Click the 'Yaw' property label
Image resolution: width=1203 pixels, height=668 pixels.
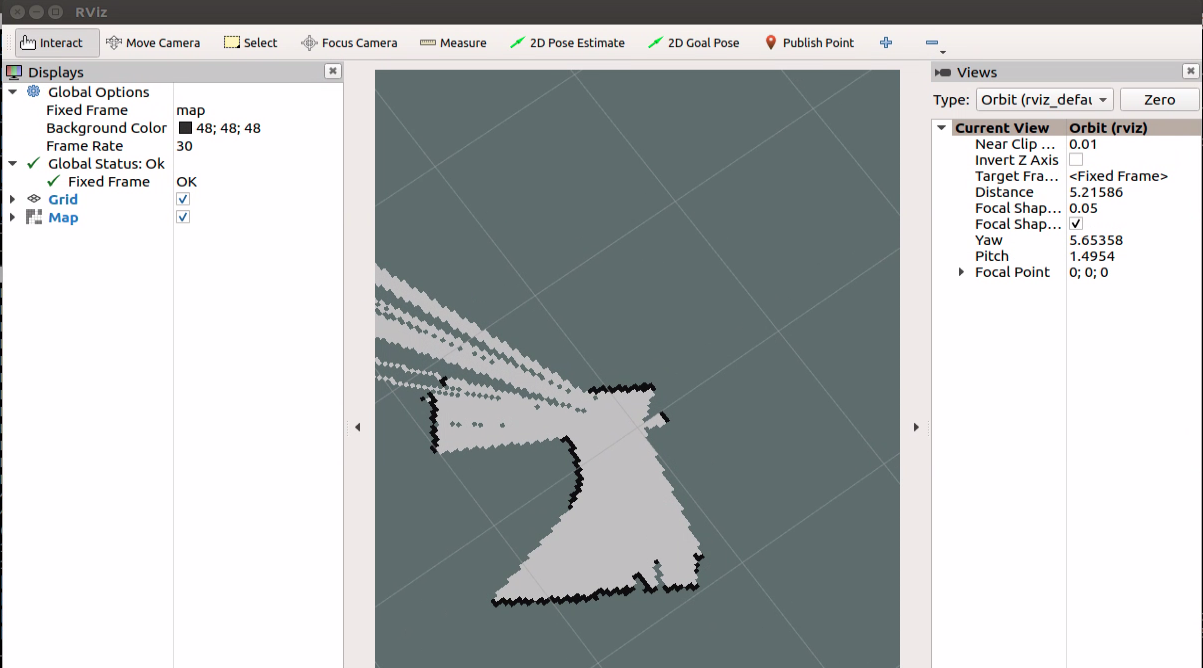tap(989, 240)
